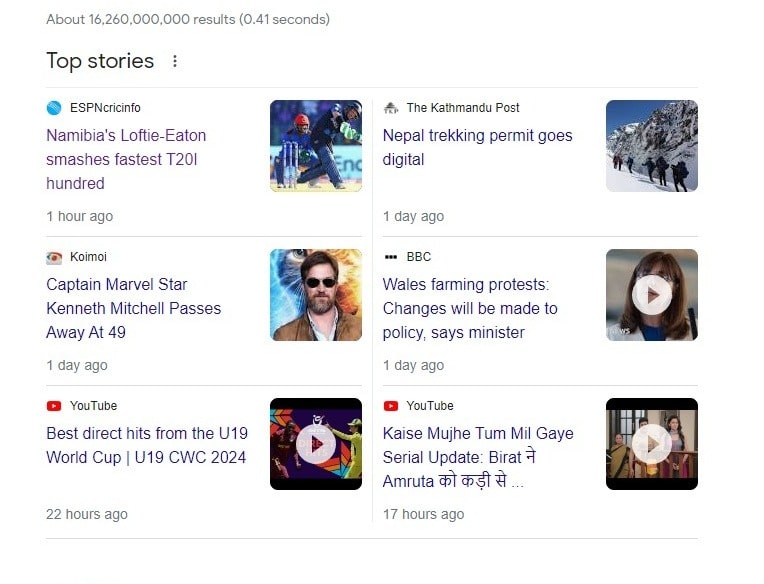The height and width of the screenshot is (584, 764).
Task: Click YouTube icon beside U19 World Cup story
Action: pos(54,406)
